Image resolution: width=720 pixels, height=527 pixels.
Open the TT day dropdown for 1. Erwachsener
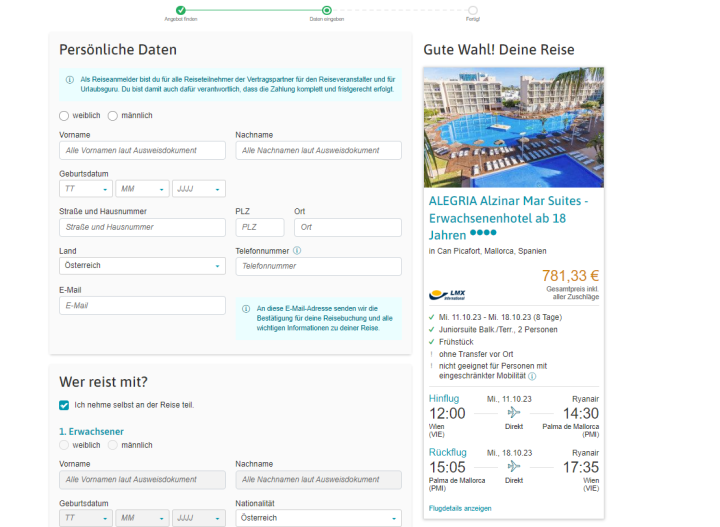point(86,518)
